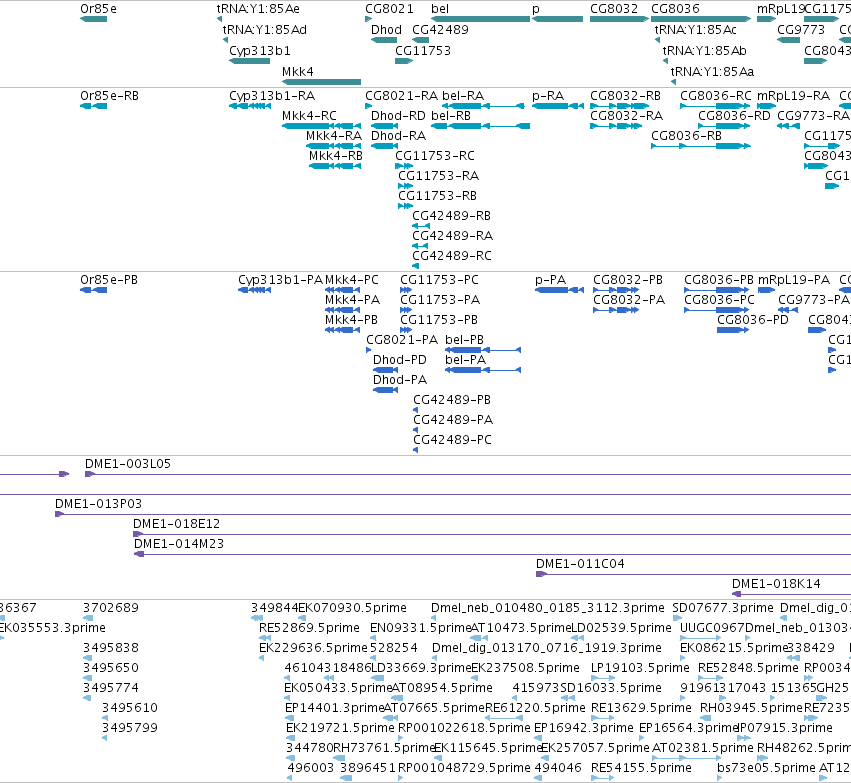Click the Or85e gene label
The width and height of the screenshot is (851, 783).
(98, 9)
